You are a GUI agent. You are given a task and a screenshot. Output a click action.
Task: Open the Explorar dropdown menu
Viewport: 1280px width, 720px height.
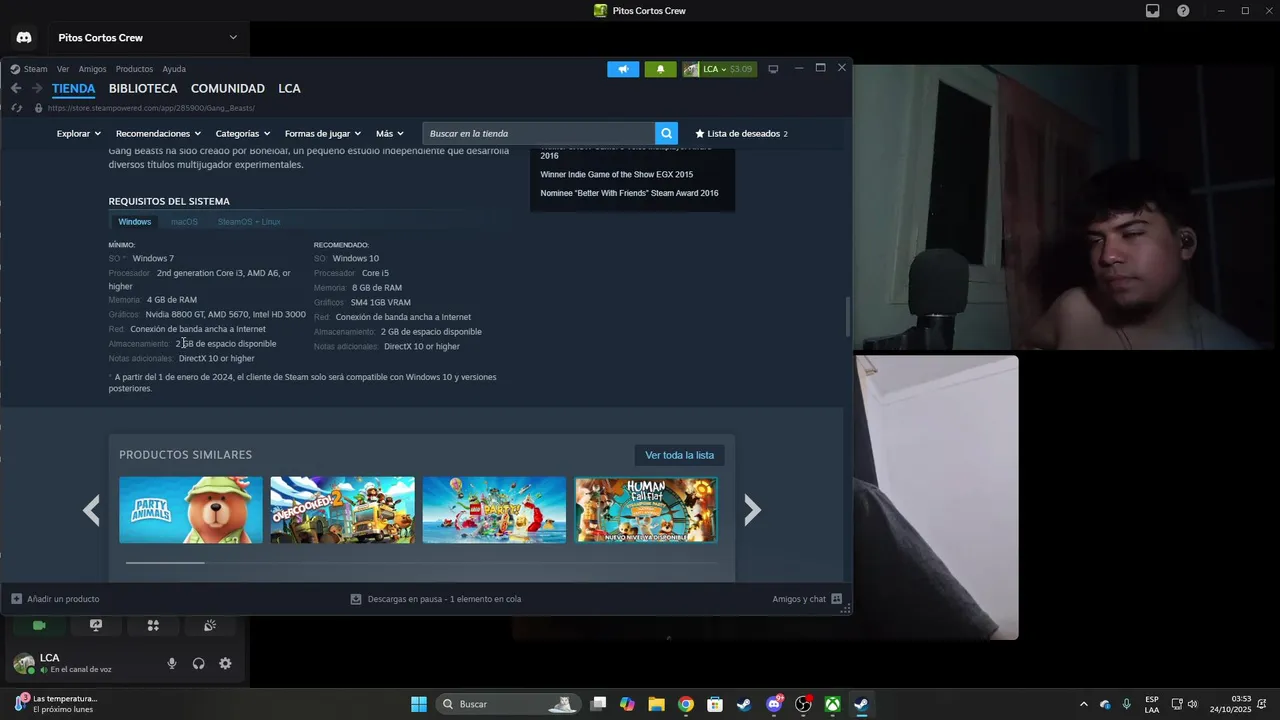coord(79,133)
